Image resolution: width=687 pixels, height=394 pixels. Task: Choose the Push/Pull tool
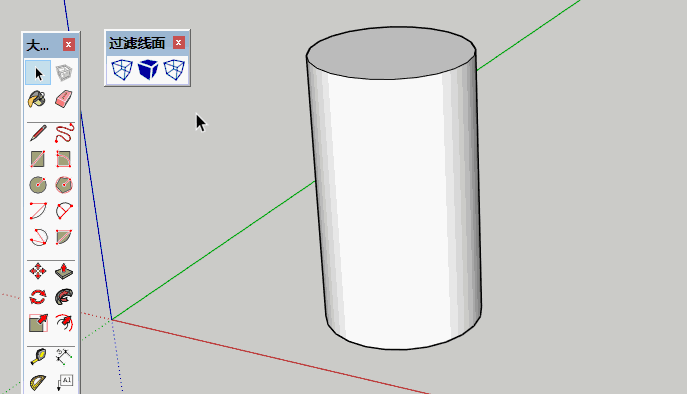coord(64,271)
